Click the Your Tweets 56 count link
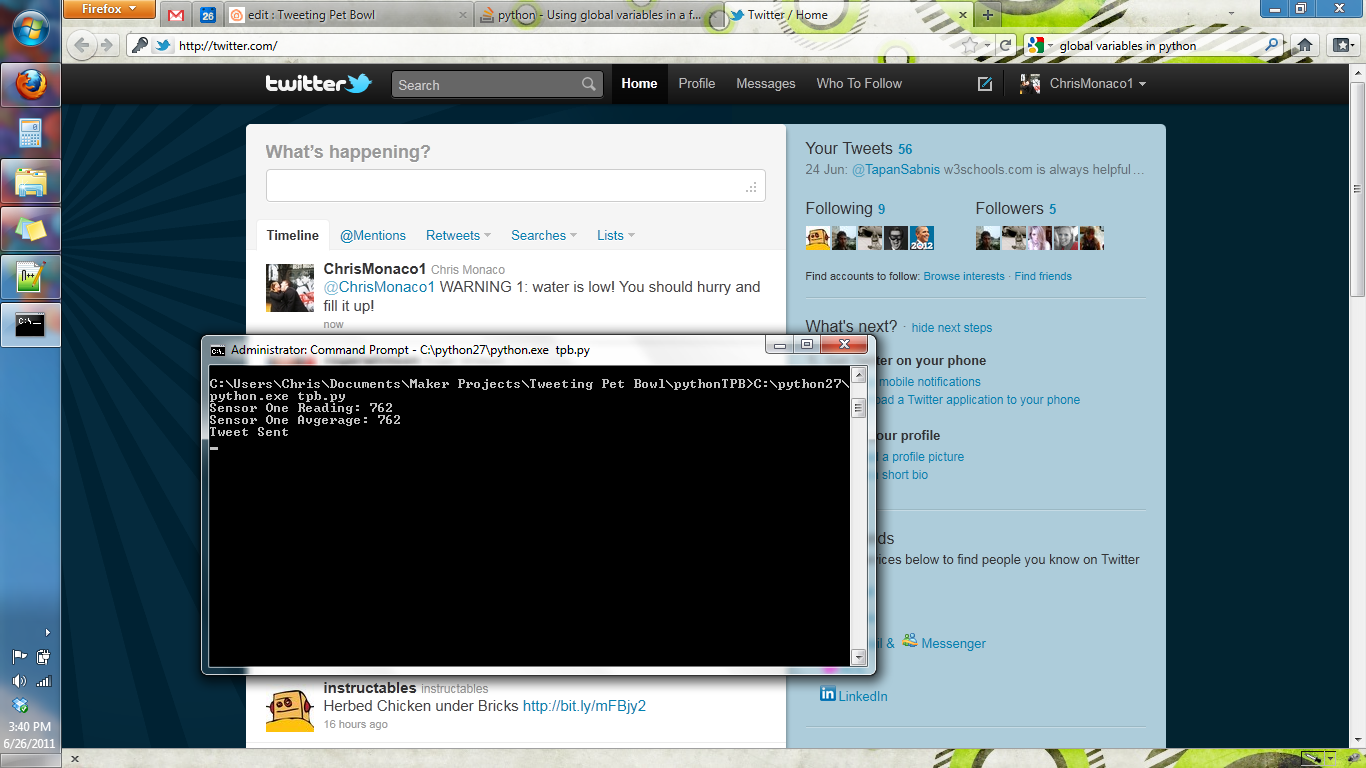The height and width of the screenshot is (768, 1366). pos(905,149)
